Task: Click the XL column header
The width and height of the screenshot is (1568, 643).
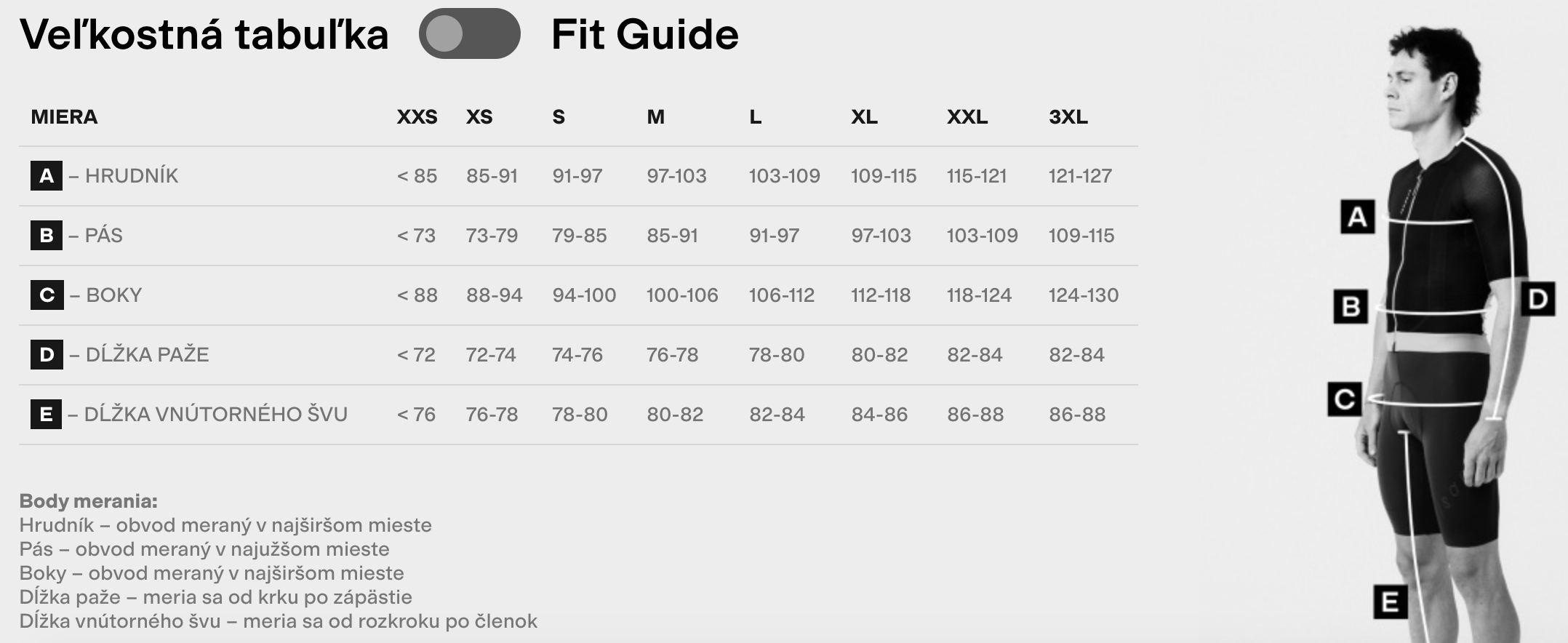Action: 865,116
